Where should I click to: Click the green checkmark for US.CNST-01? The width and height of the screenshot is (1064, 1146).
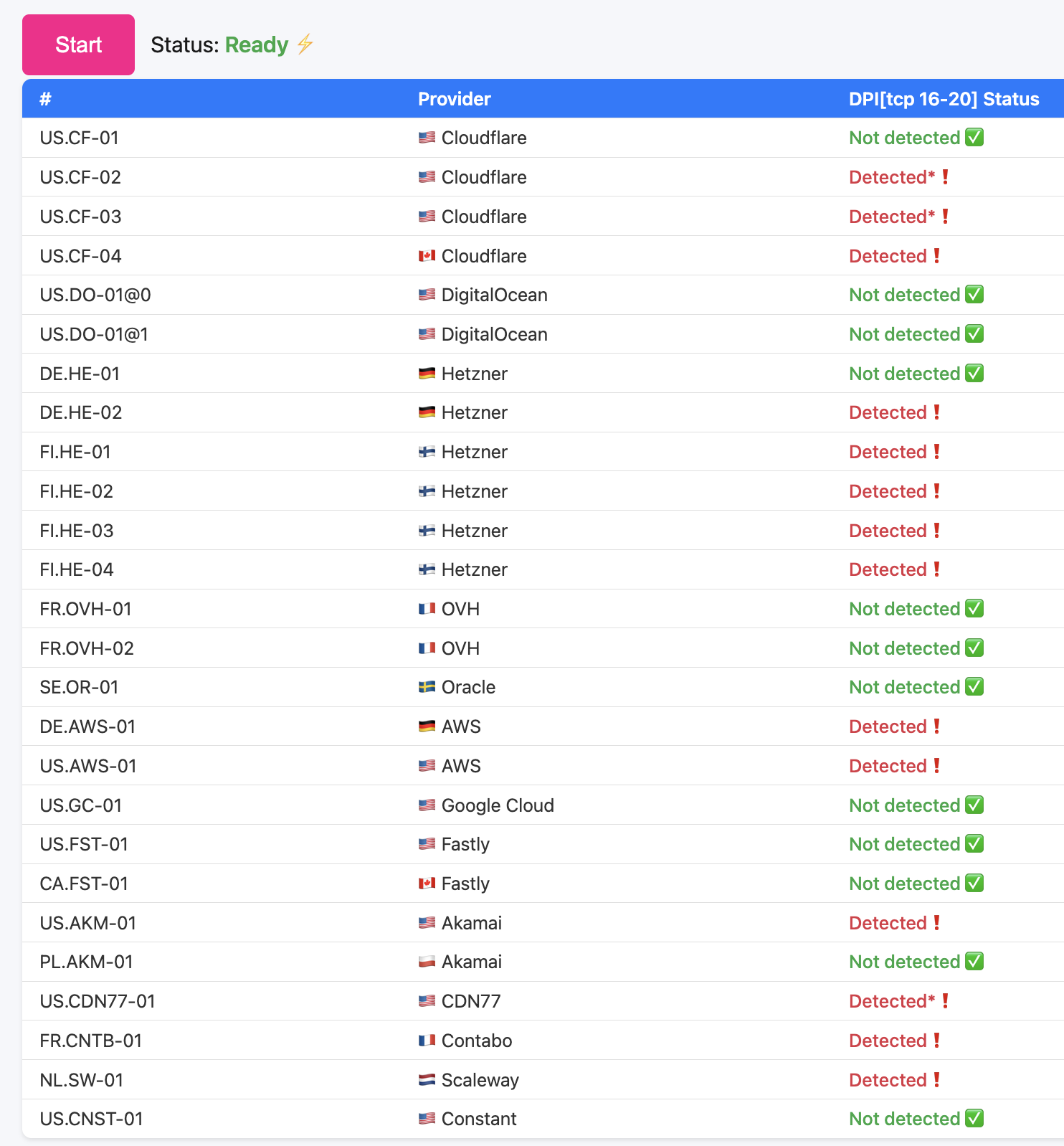coord(974,1119)
